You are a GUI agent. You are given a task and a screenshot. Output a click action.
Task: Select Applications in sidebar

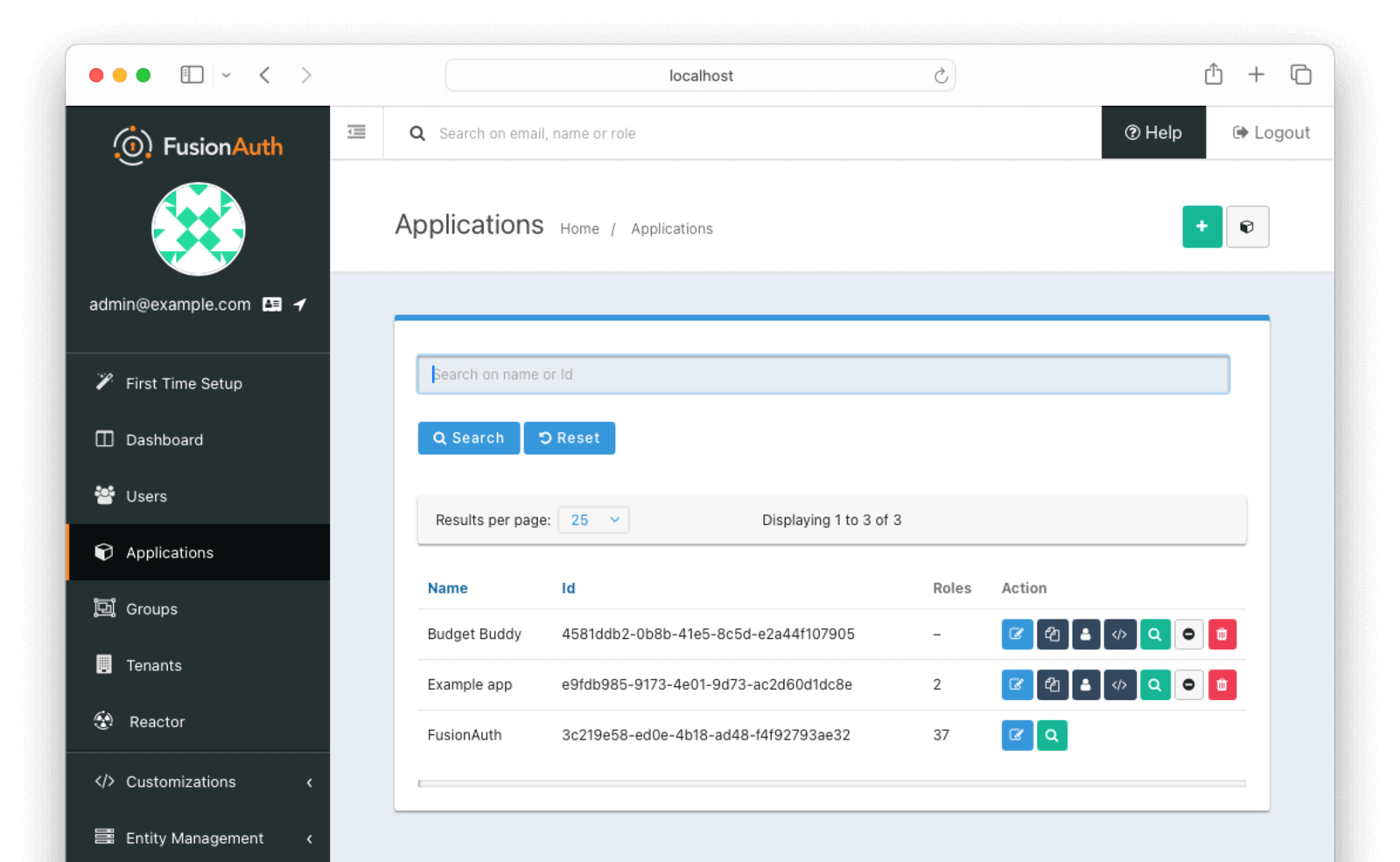tap(199, 552)
